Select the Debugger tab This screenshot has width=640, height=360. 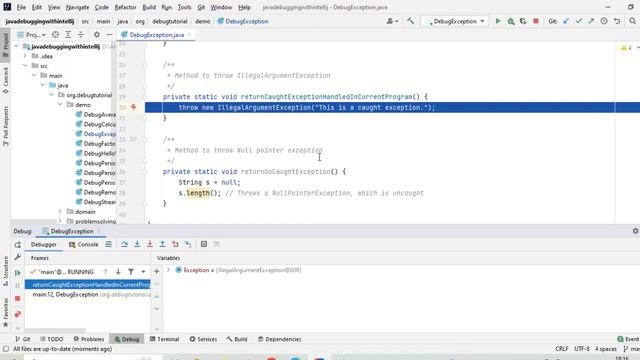(x=44, y=244)
